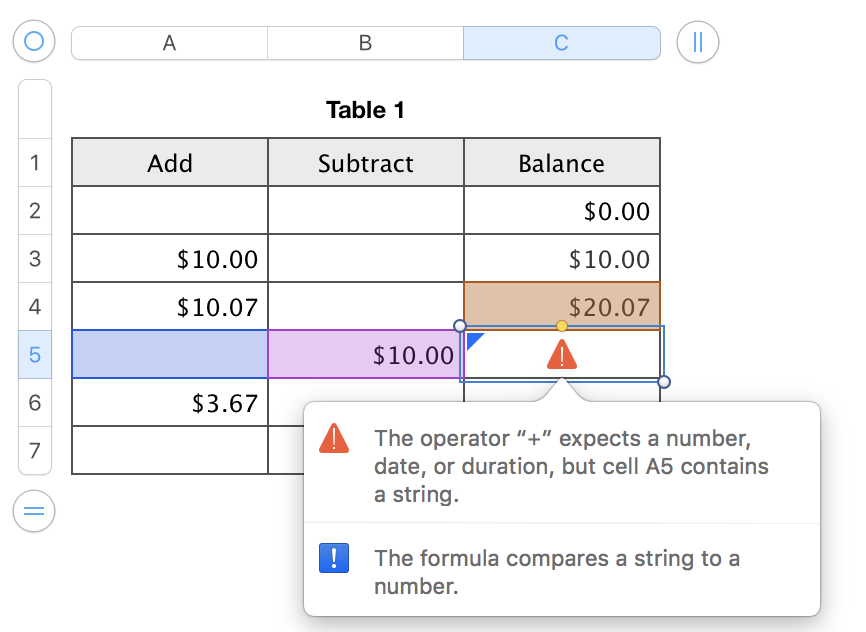Select column C header tab
Image resolution: width=866 pixels, height=632 pixels.
pos(561,43)
